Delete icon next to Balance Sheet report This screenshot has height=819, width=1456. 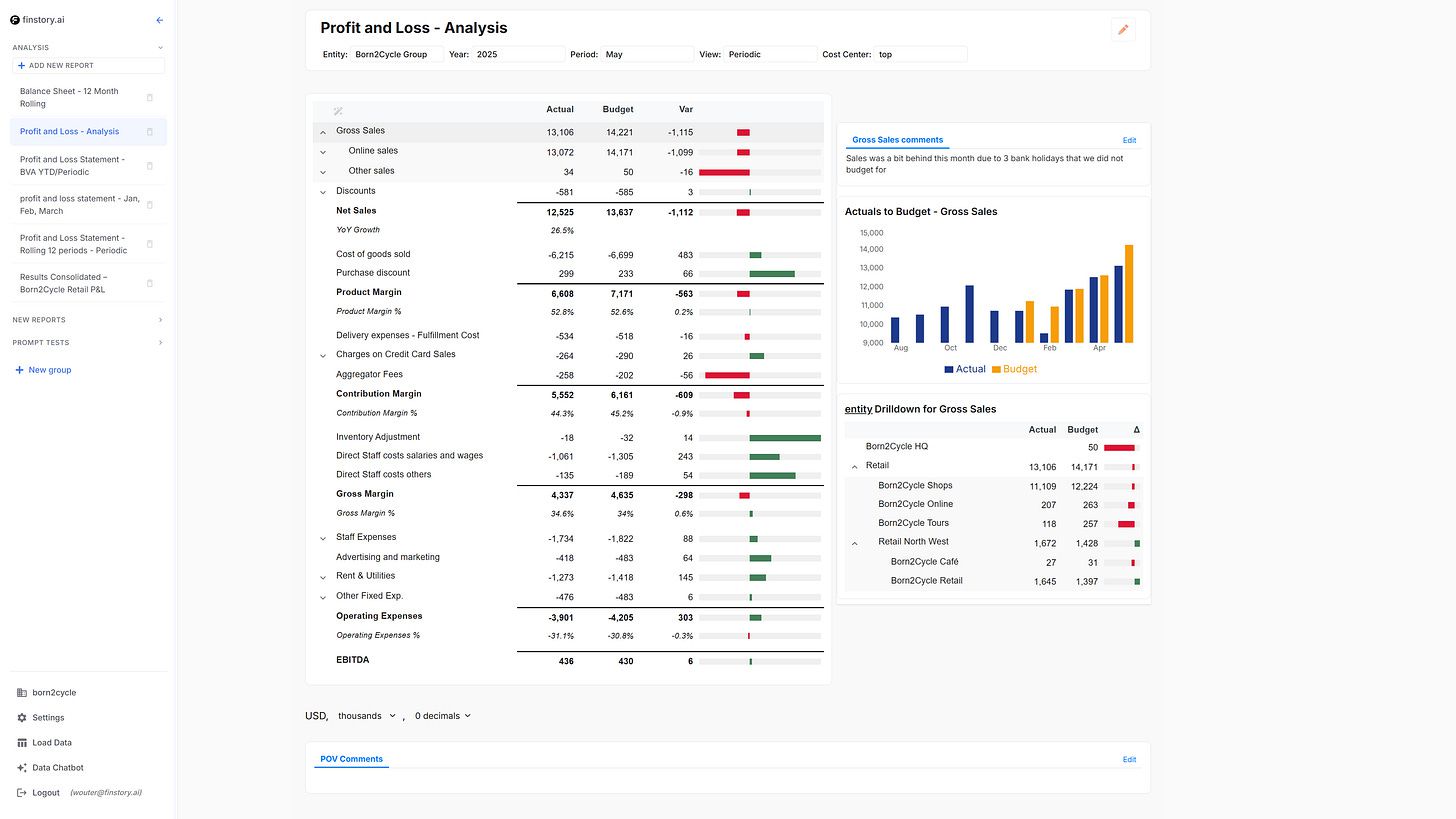[150, 98]
